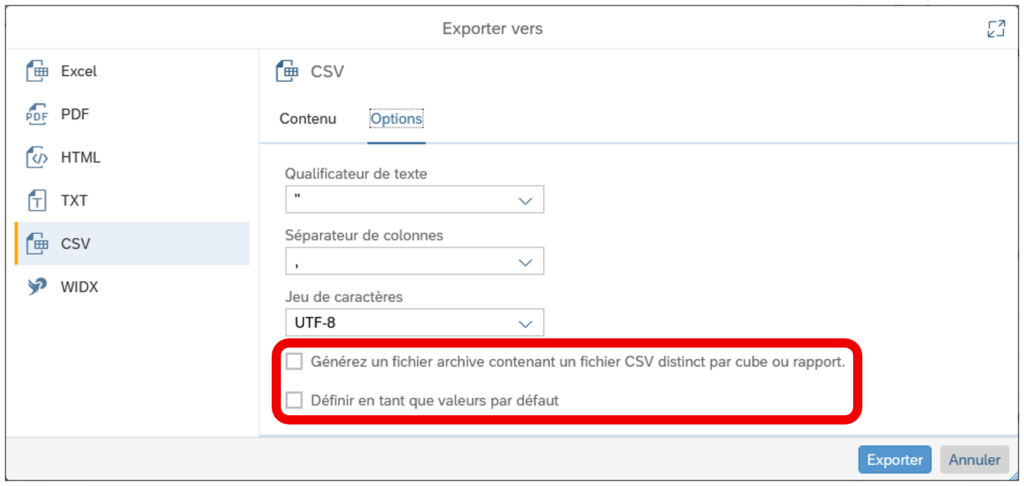Switch to the Contenu tab
Image resolution: width=1024 pixels, height=486 pixels.
pos(308,119)
